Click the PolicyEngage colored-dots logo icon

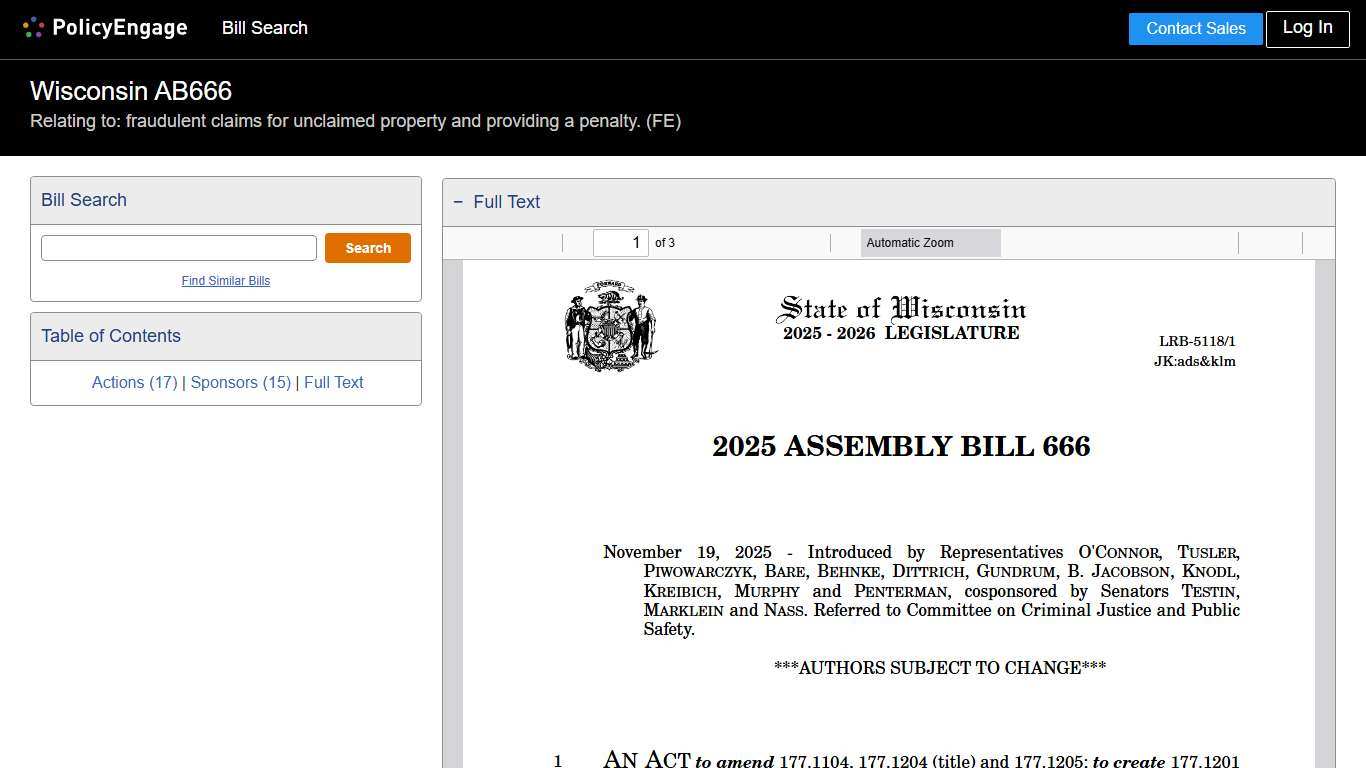tap(33, 27)
